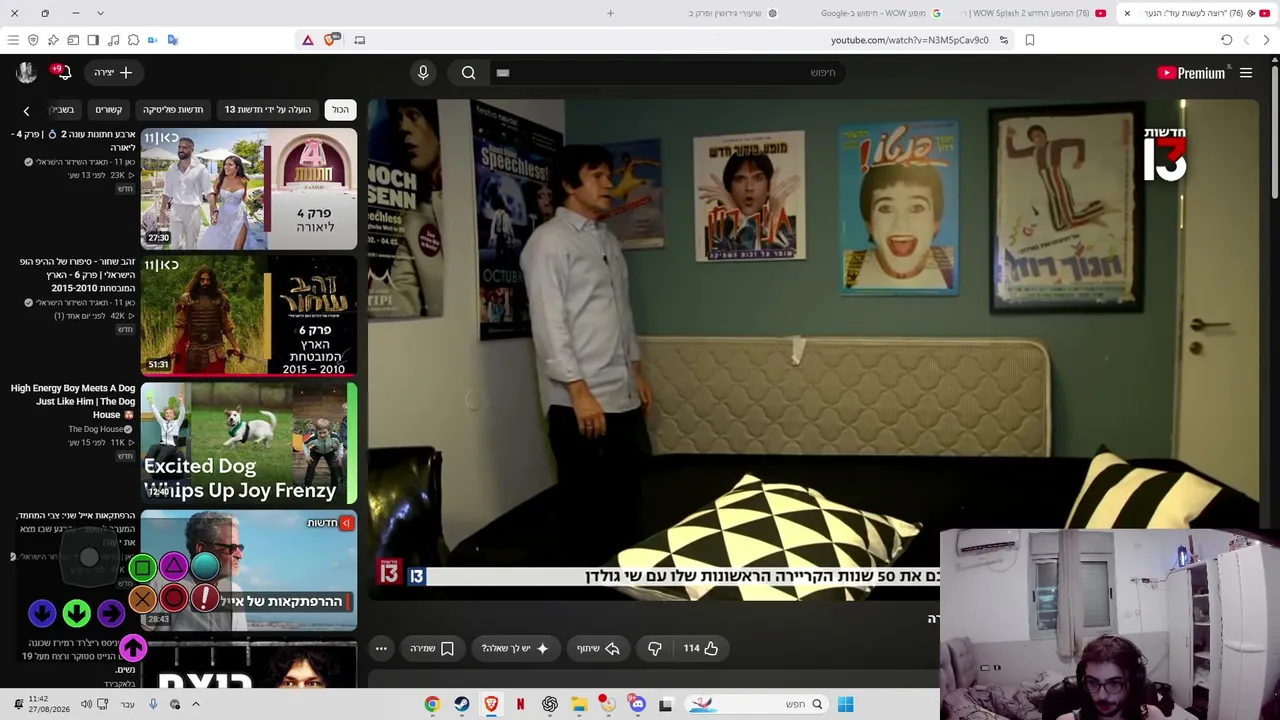Open the account avatar menu
The height and width of the screenshot is (720, 1280).
point(26,72)
